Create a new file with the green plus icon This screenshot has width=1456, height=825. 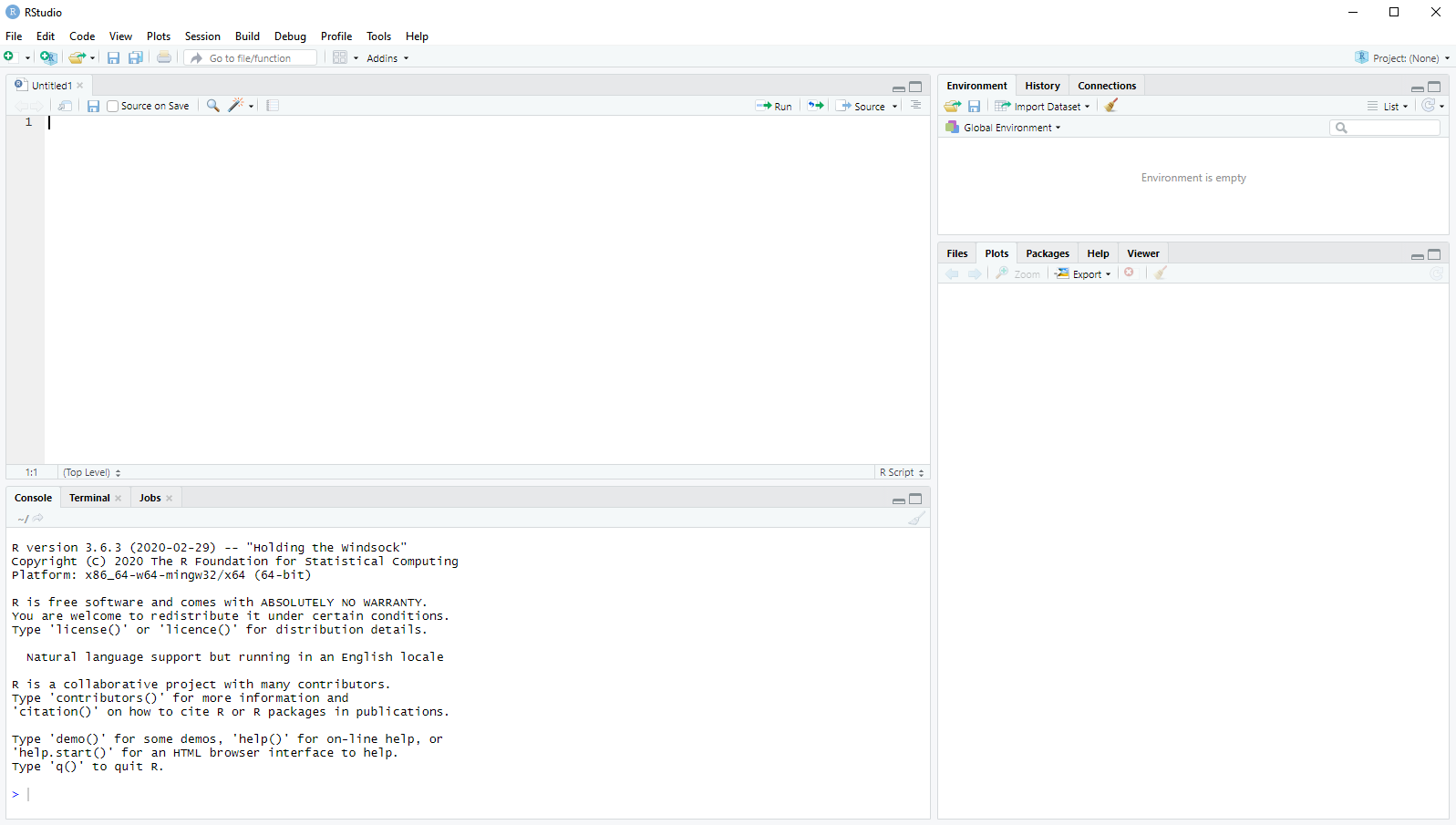[x=9, y=57]
